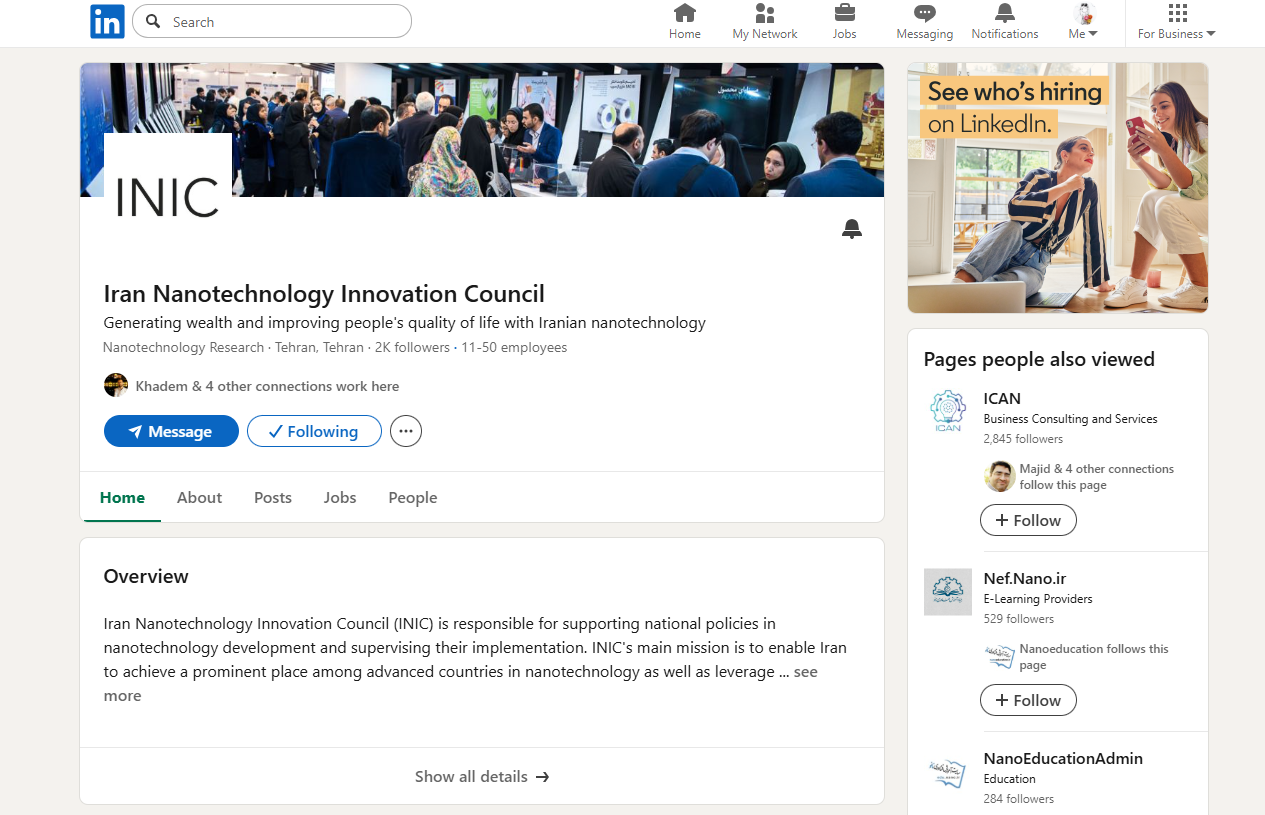Follow the ICAN page

[1028, 520]
